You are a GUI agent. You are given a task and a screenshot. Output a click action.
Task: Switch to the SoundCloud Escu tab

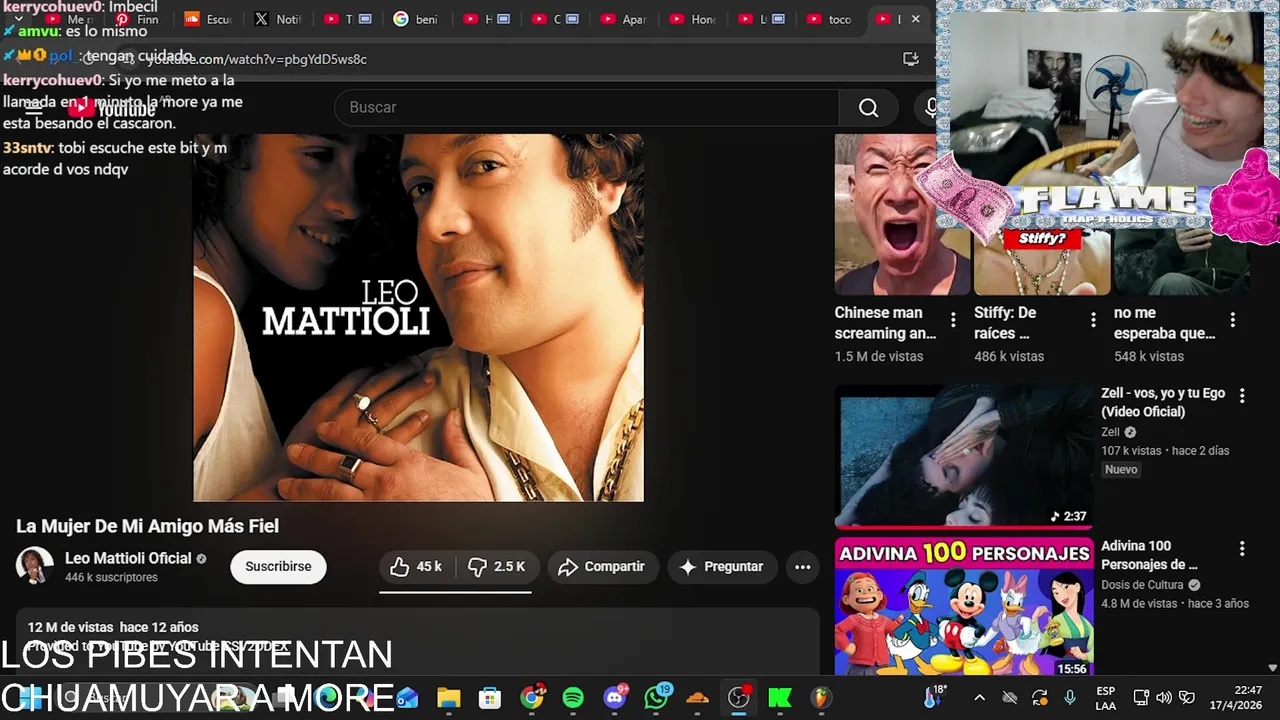tap(208, 19)
